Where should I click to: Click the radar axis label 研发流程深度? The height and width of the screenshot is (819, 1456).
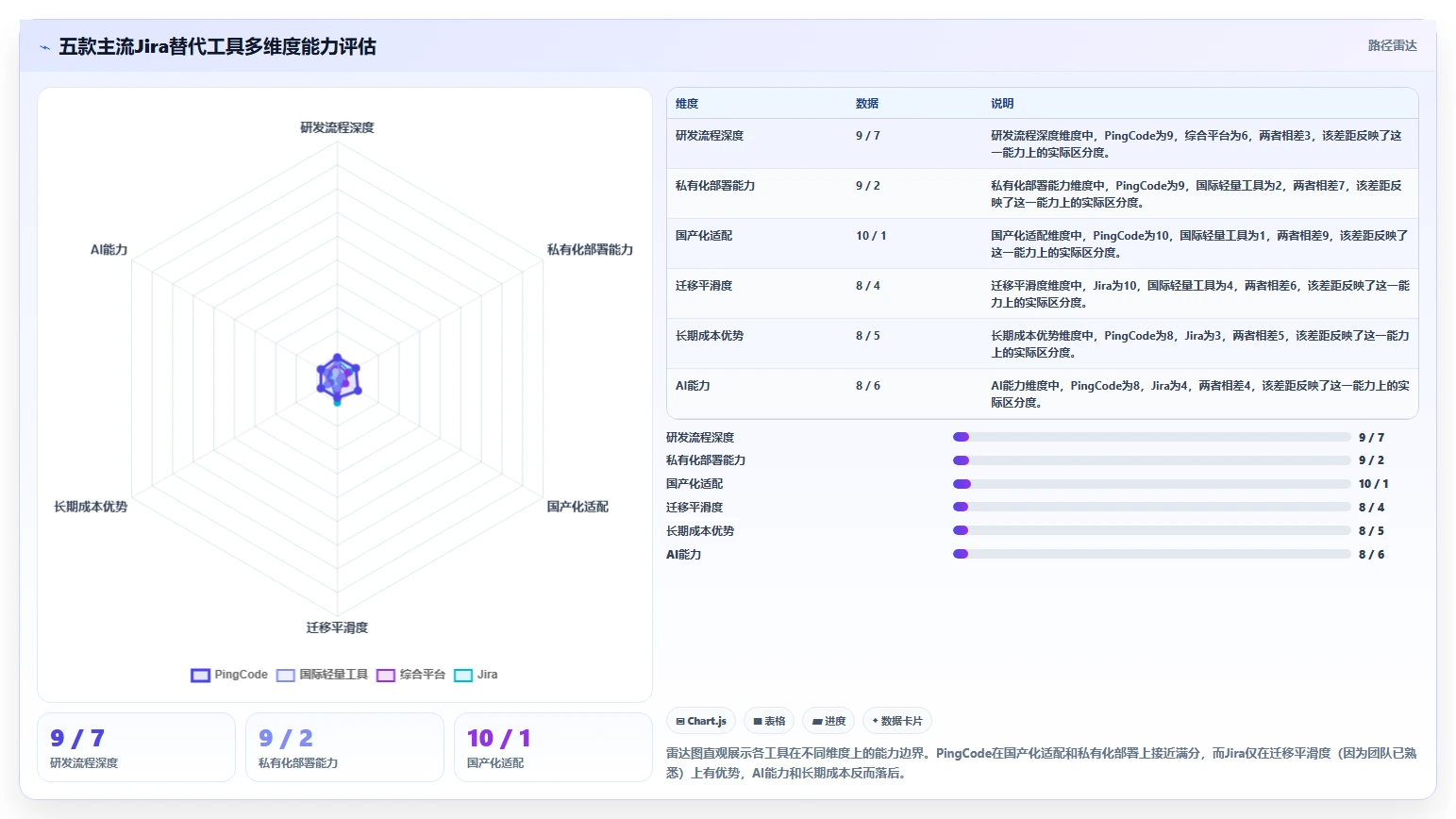pyautogui.click(x=337, y=127)
